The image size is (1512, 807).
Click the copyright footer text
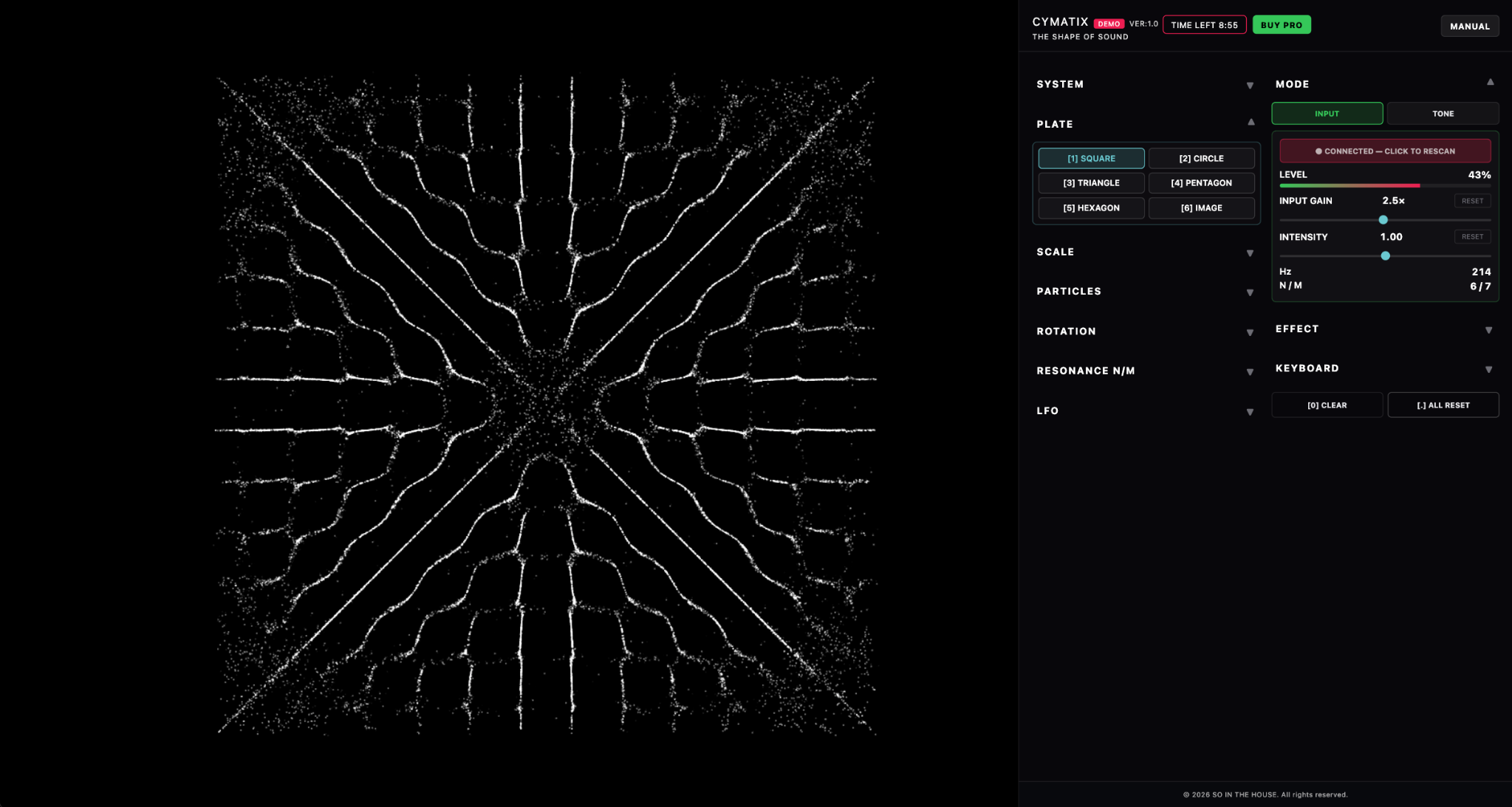(1265, 795)
